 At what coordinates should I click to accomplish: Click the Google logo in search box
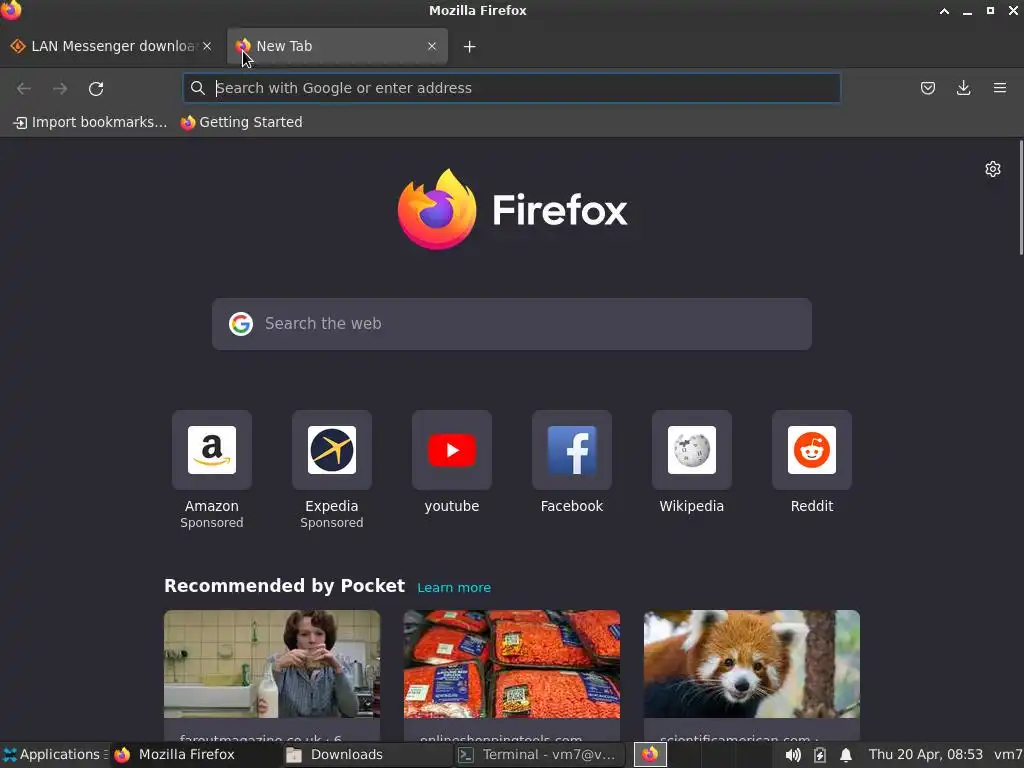241,324
